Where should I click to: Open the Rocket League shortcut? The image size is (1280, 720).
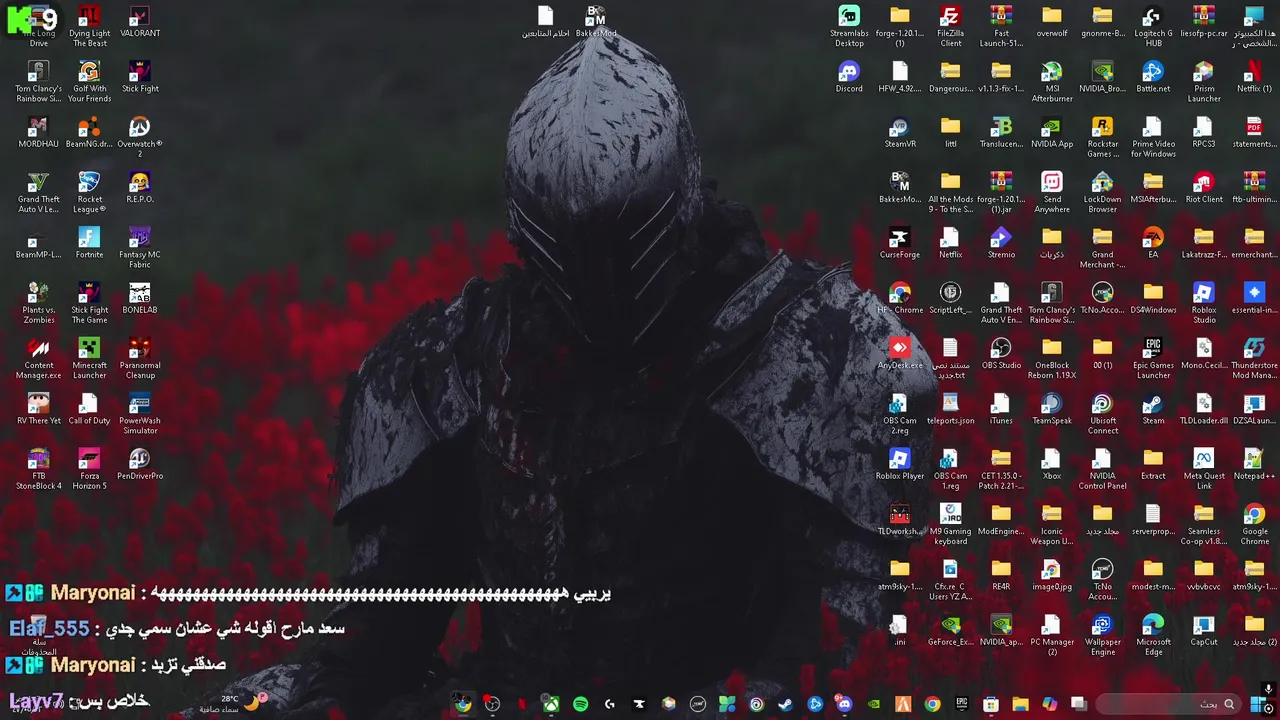pos(89,193)
